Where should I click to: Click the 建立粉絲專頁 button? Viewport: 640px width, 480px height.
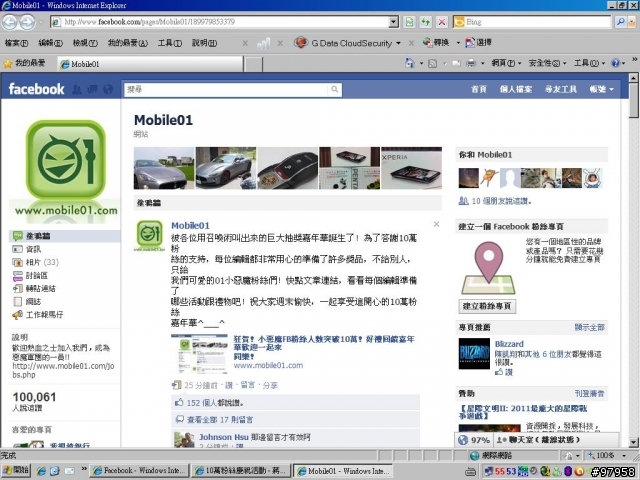pyautogui.click(x=487, y=306)
